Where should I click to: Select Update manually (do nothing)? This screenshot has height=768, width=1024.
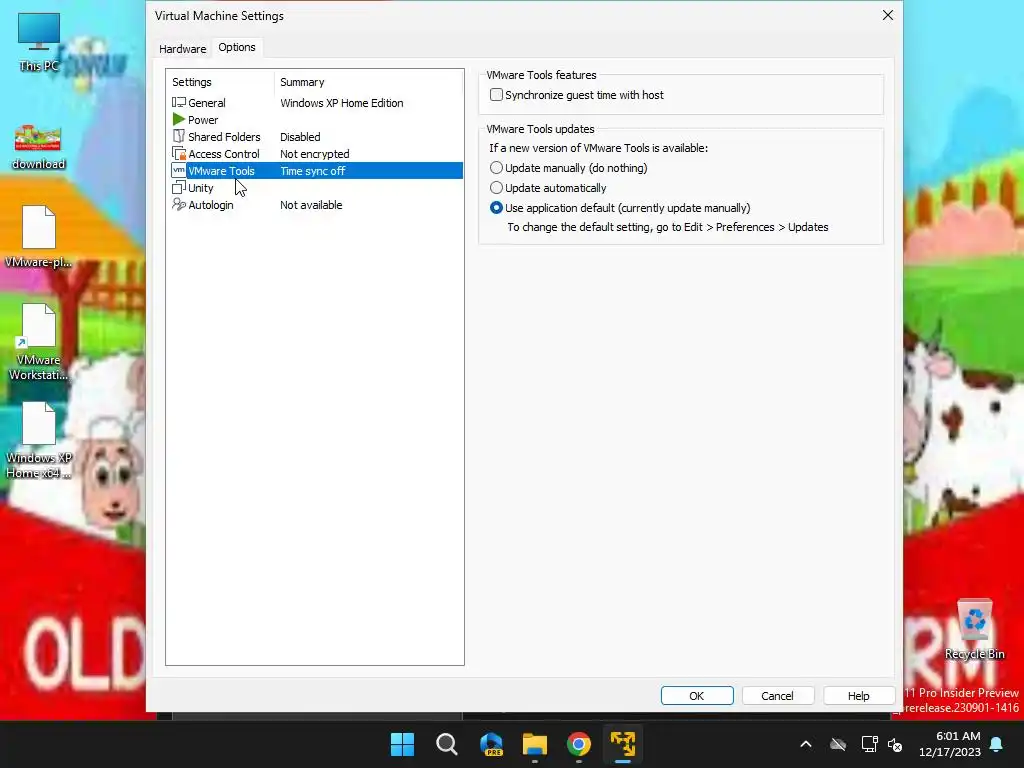point(496,168)
